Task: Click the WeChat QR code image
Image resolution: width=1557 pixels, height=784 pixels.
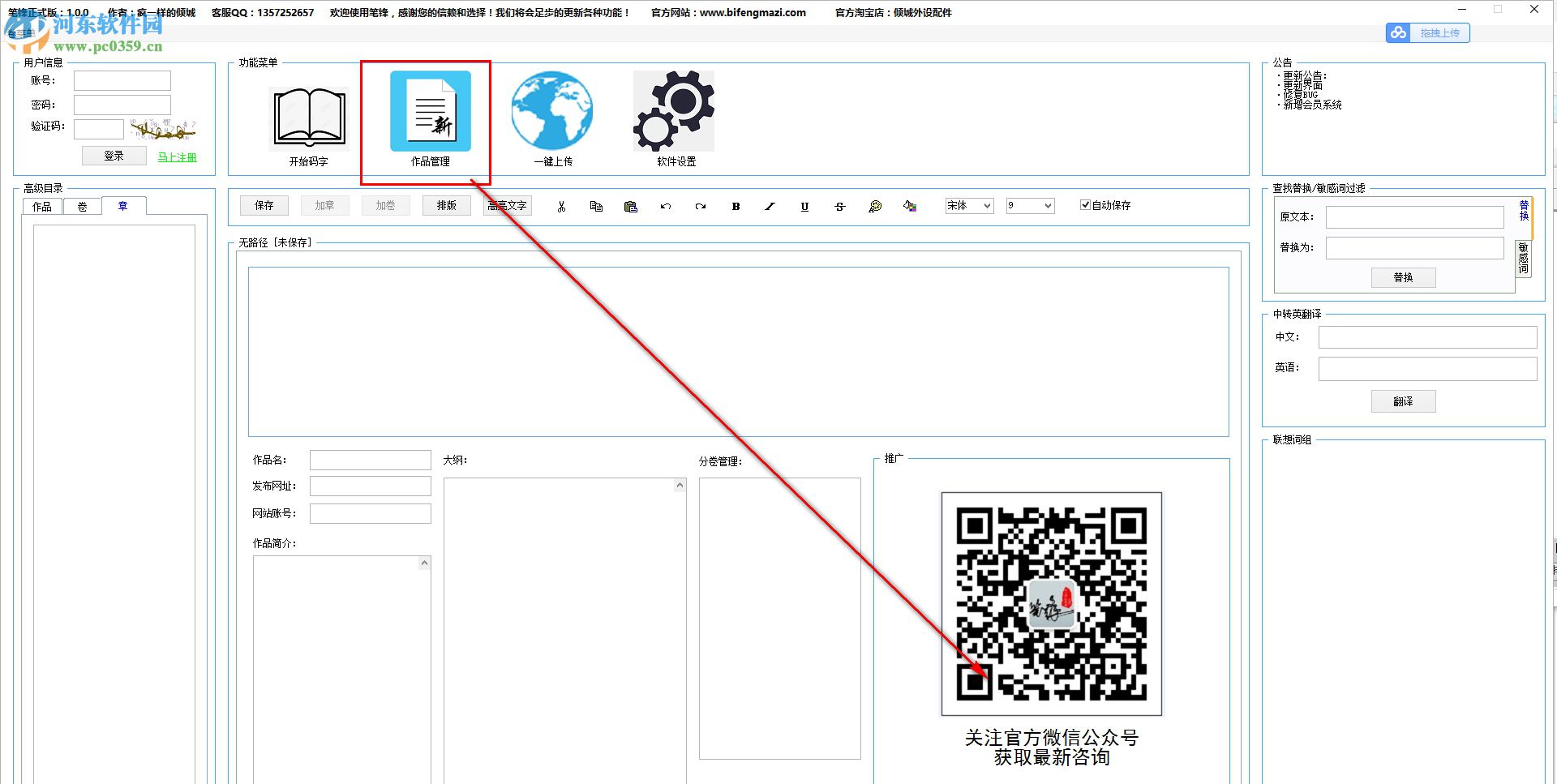Action: [1052, 604]
